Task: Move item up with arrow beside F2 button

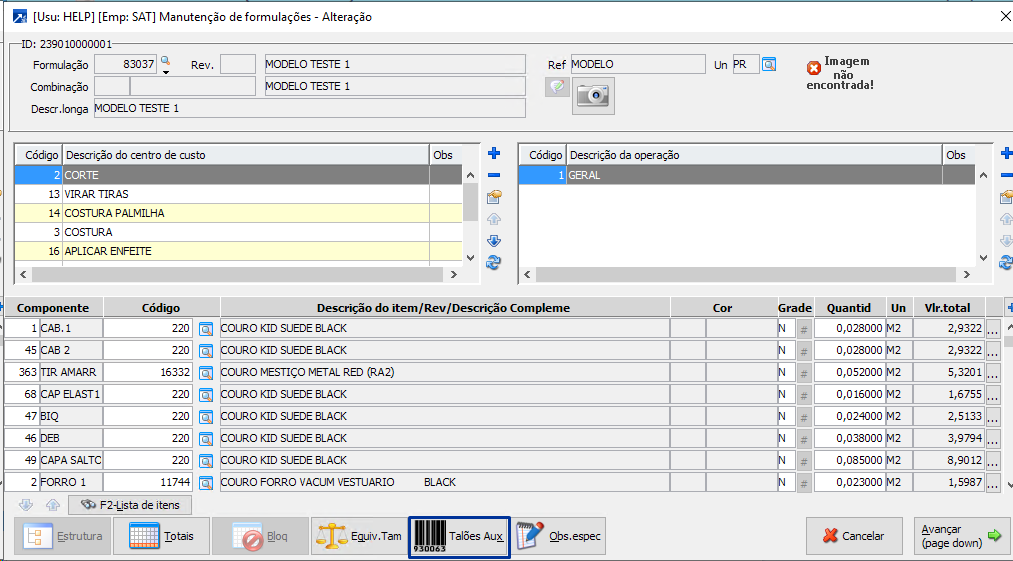Action: point(53,505)
